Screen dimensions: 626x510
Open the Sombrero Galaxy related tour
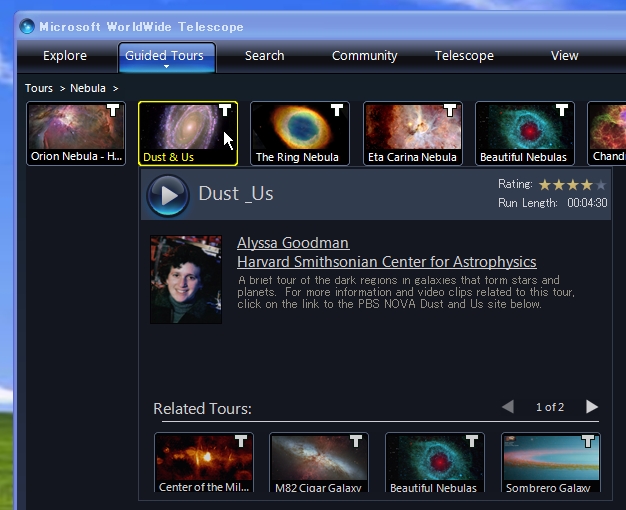point(551,462)
